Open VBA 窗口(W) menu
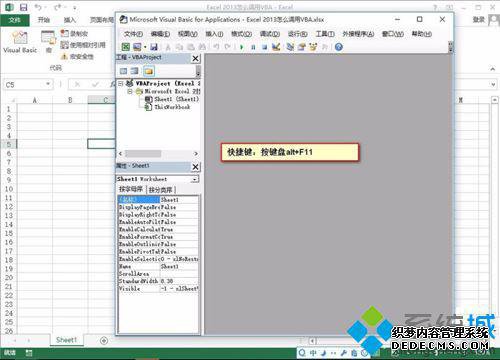 coord(393,34)
